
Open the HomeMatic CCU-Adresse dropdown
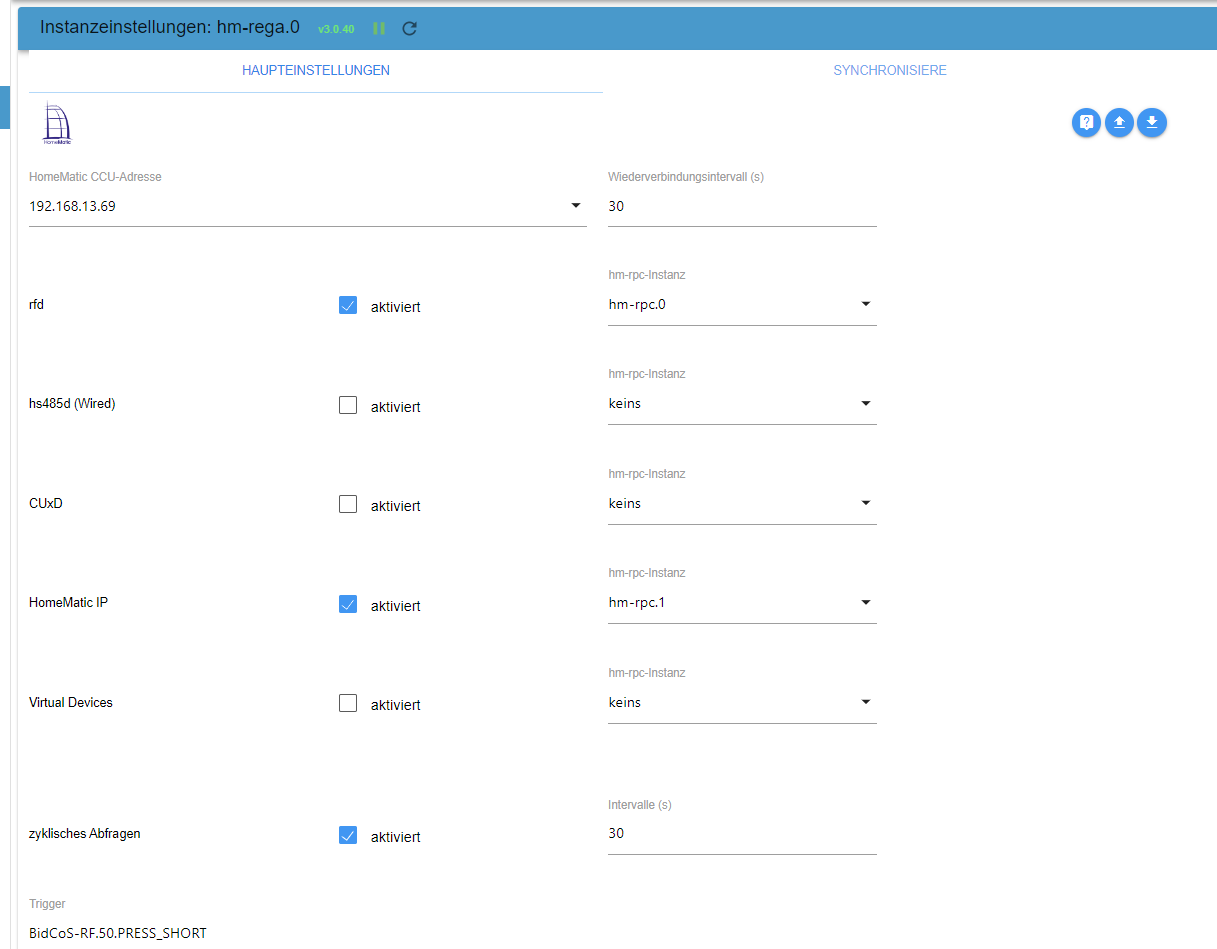(308, 206)
